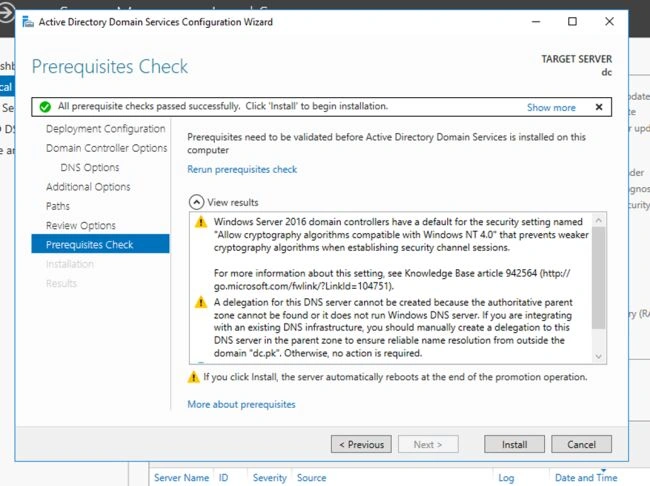The height and width of the screenshot is (486, 650).
Task: Collapse the View results section
Action: tap(196, 202)
